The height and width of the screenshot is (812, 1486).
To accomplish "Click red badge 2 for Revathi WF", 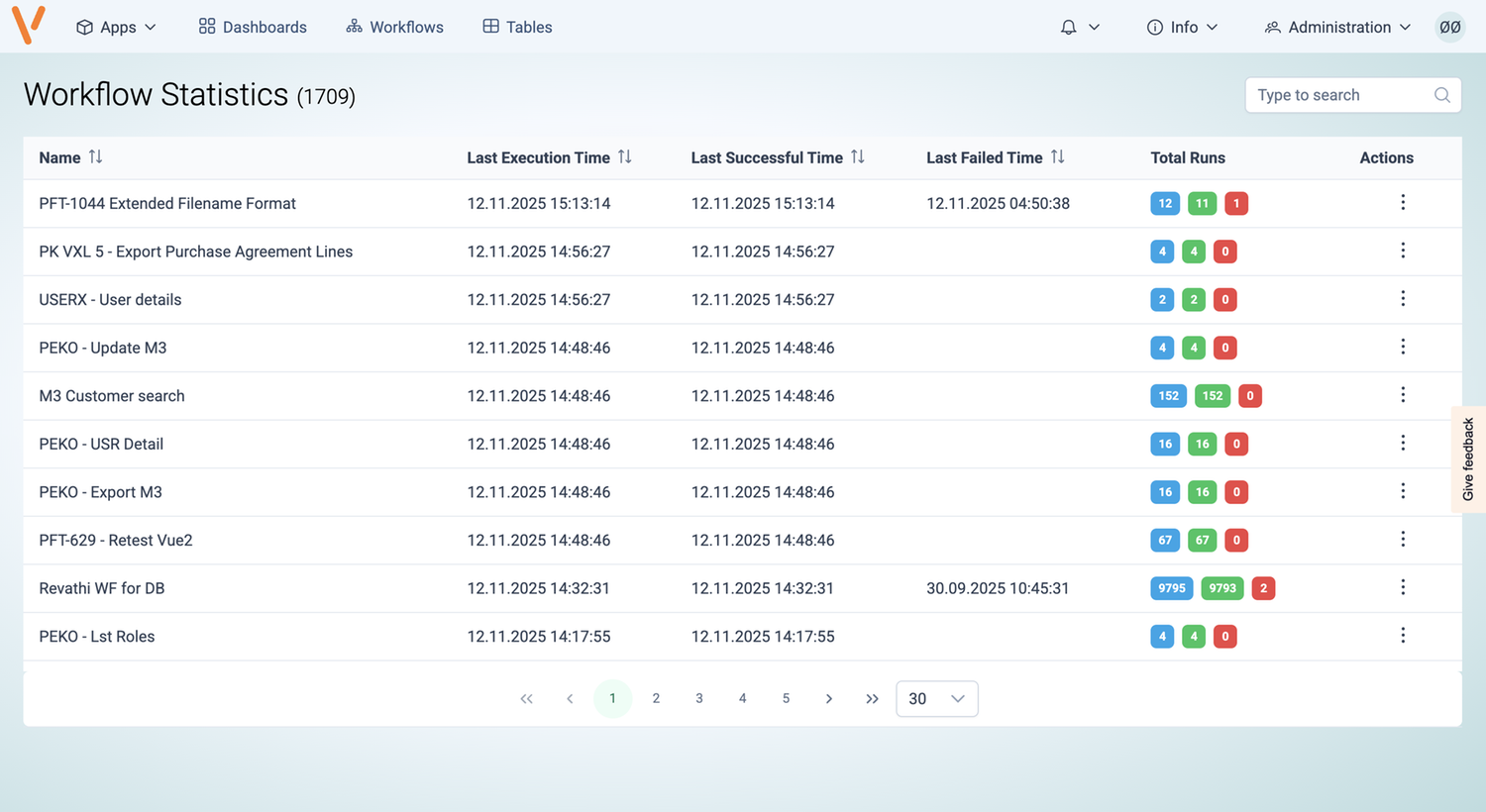I will (x=1263, y=588).
